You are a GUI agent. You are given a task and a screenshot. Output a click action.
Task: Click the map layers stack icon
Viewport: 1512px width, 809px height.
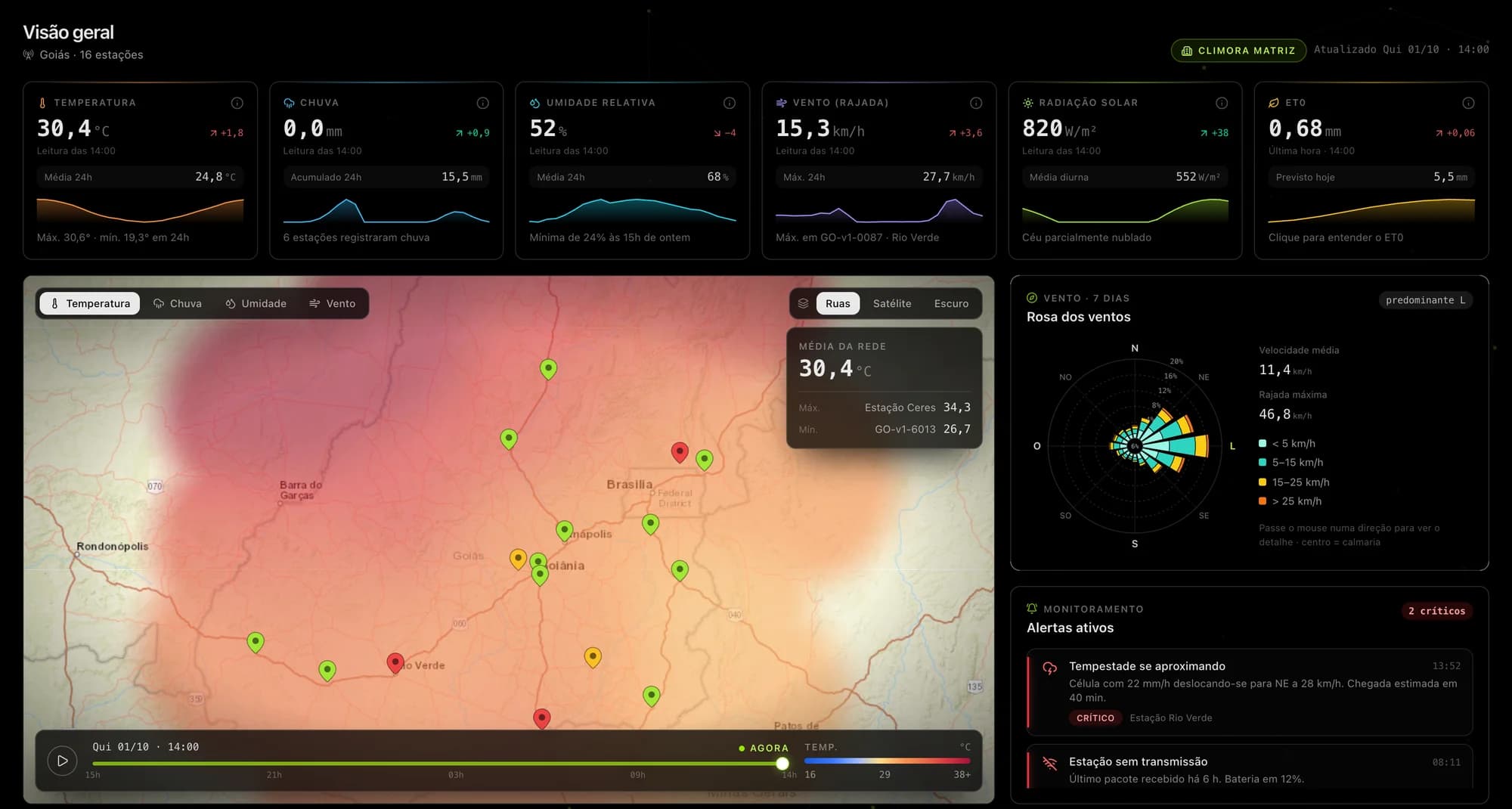coord(803,303)
